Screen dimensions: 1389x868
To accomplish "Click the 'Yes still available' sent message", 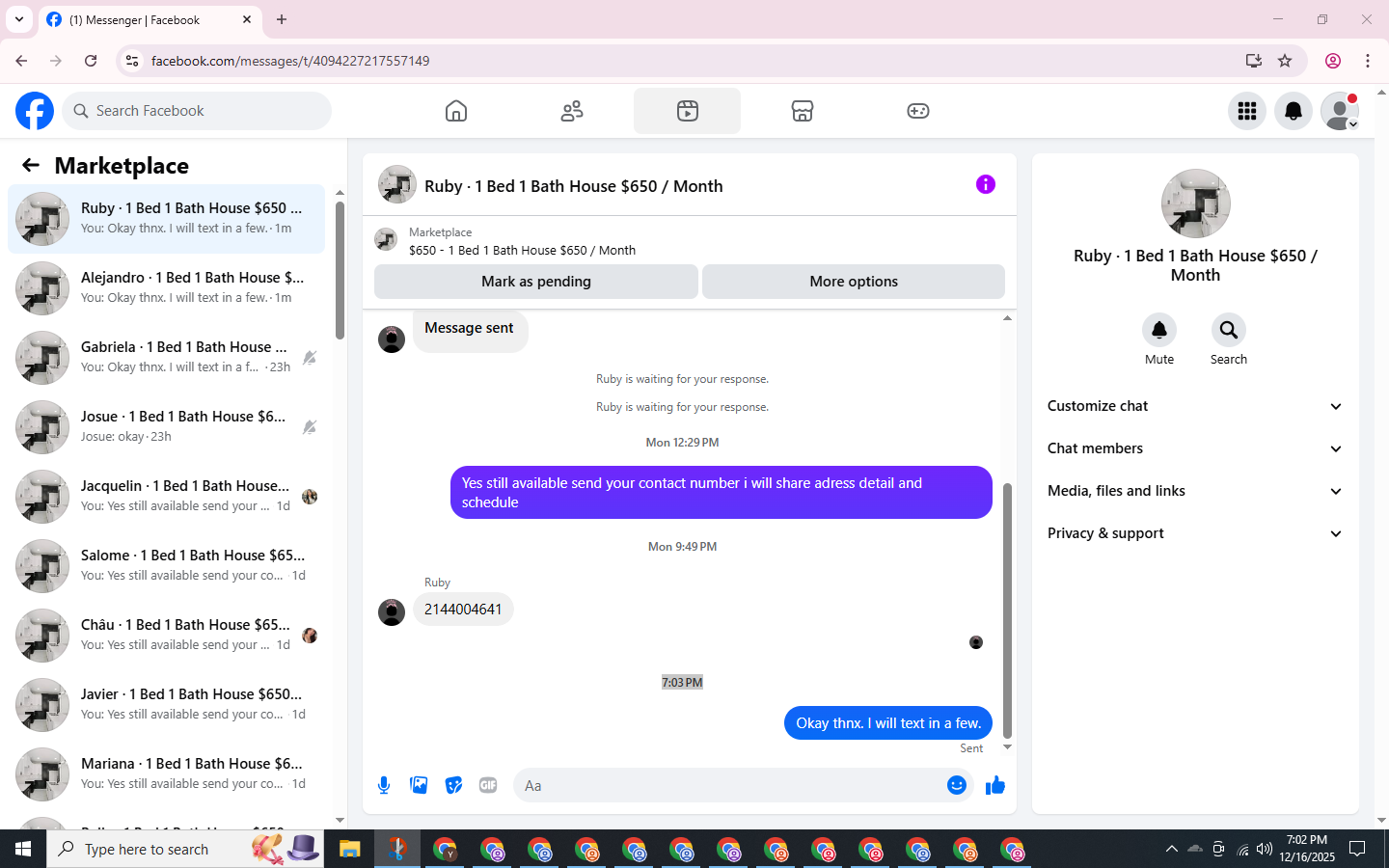I will click(722, 493).
